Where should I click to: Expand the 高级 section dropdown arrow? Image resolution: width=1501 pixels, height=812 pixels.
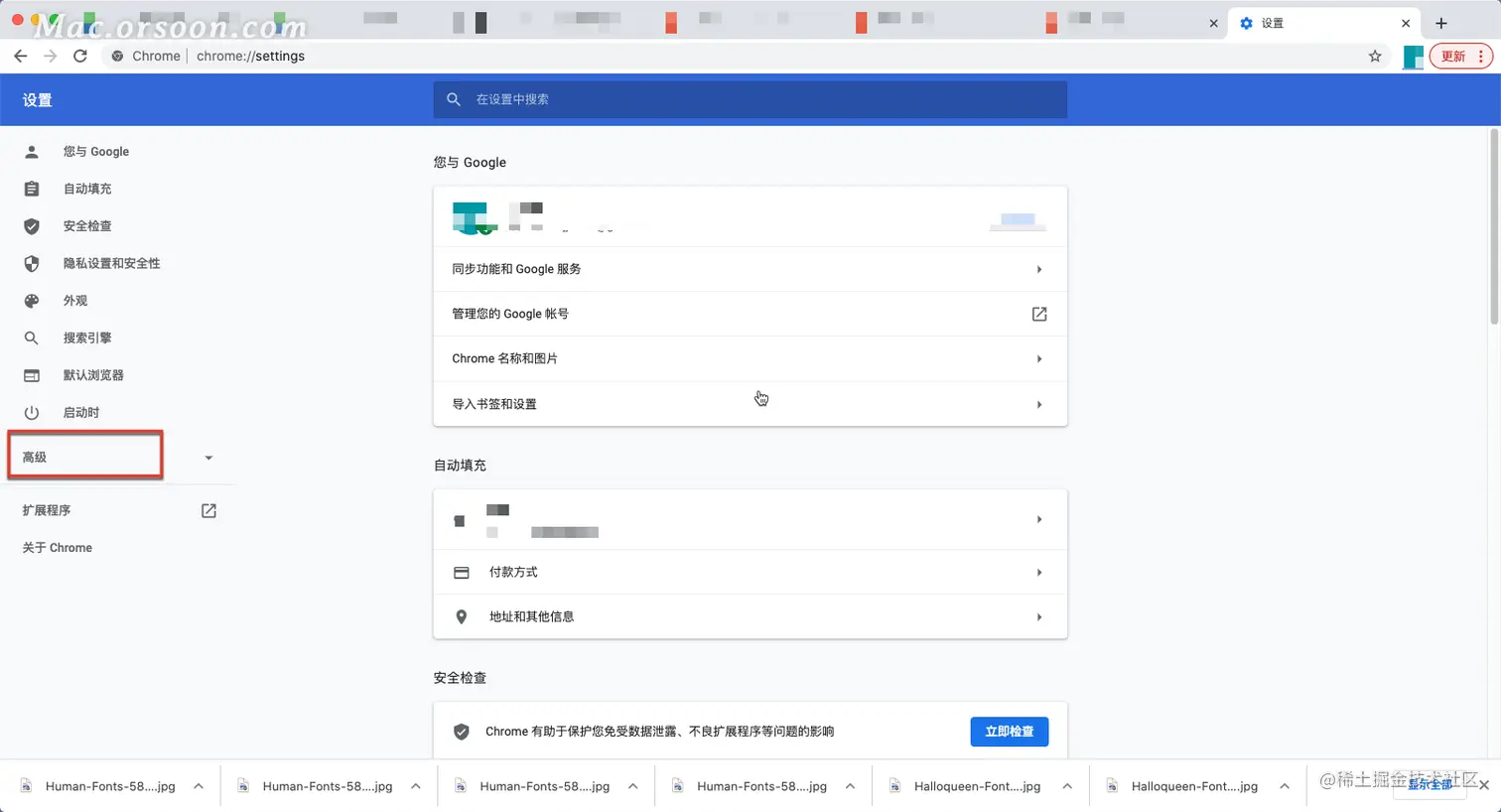point(208,458)
